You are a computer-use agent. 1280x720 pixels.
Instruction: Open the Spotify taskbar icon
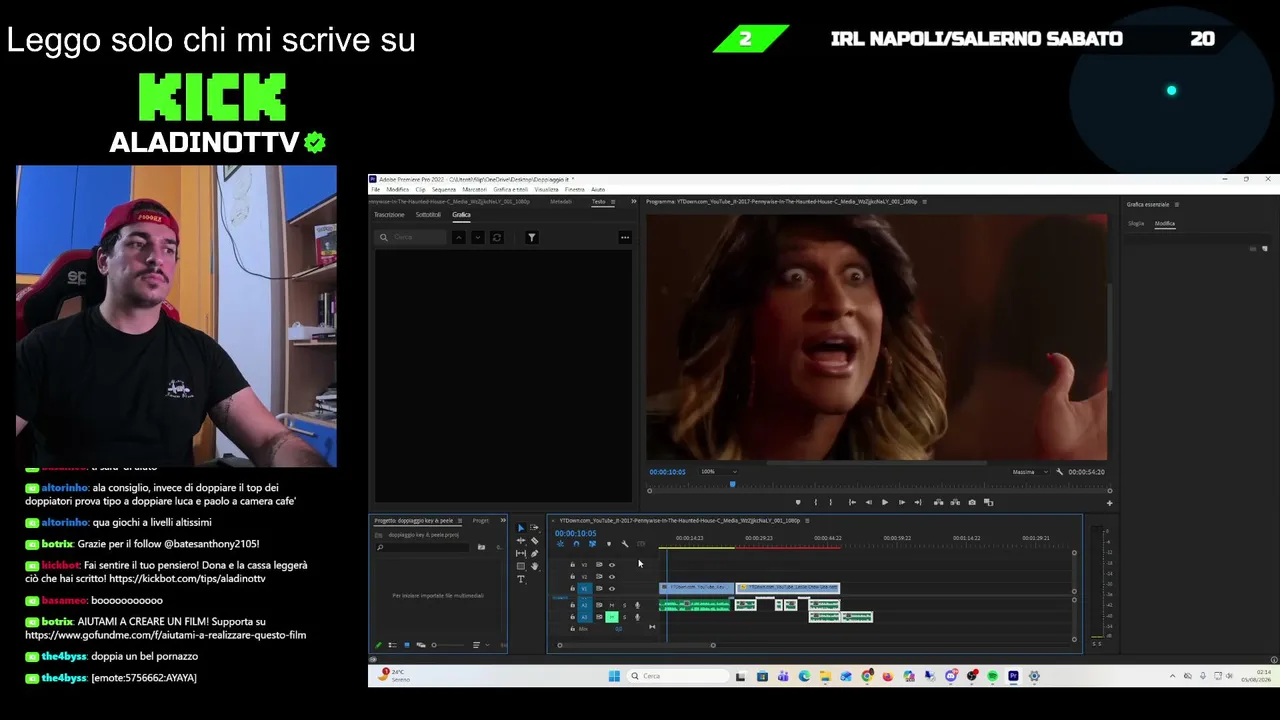[992, 676]
